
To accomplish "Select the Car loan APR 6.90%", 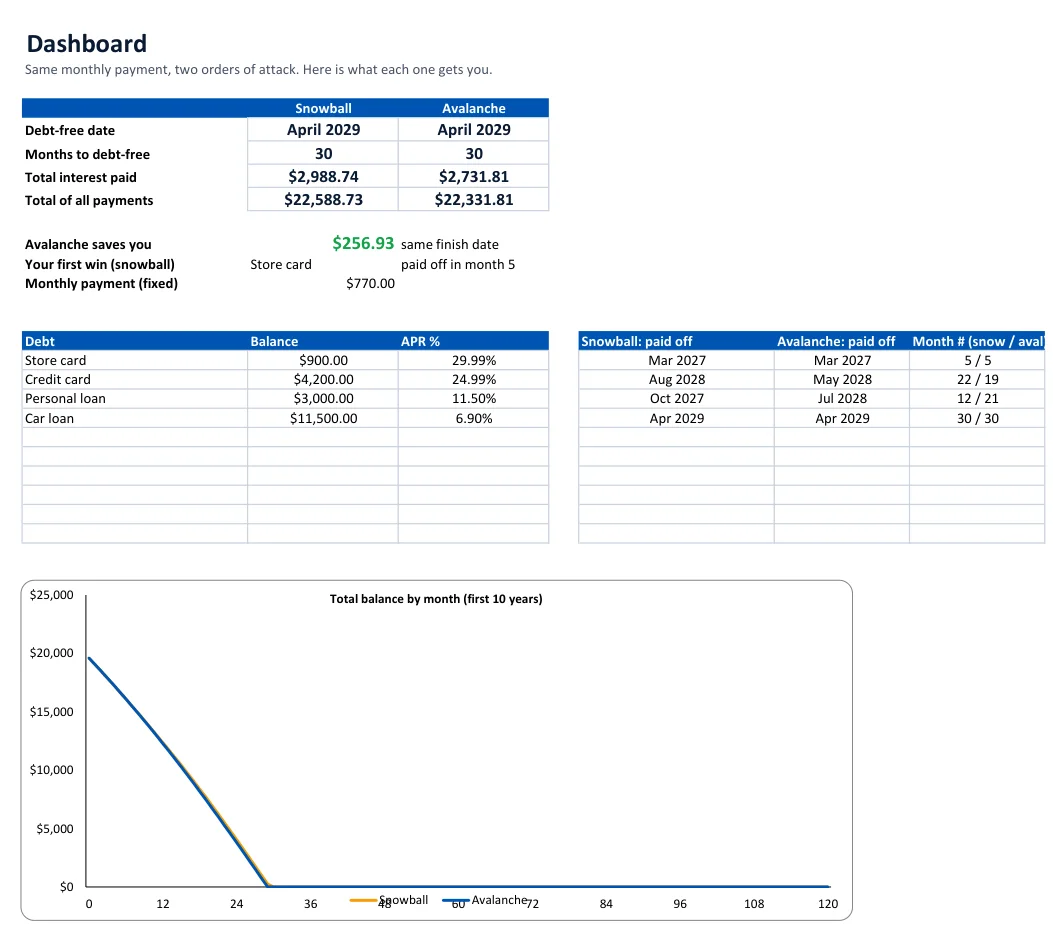I will pyautogui.click(x=473, y=418).
